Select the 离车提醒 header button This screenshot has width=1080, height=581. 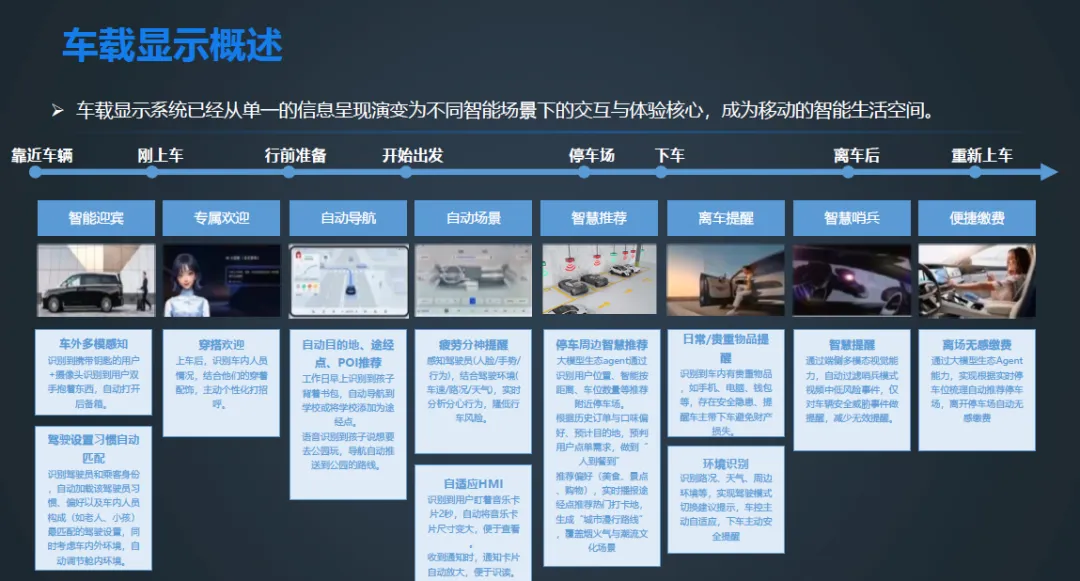[724, 217]
